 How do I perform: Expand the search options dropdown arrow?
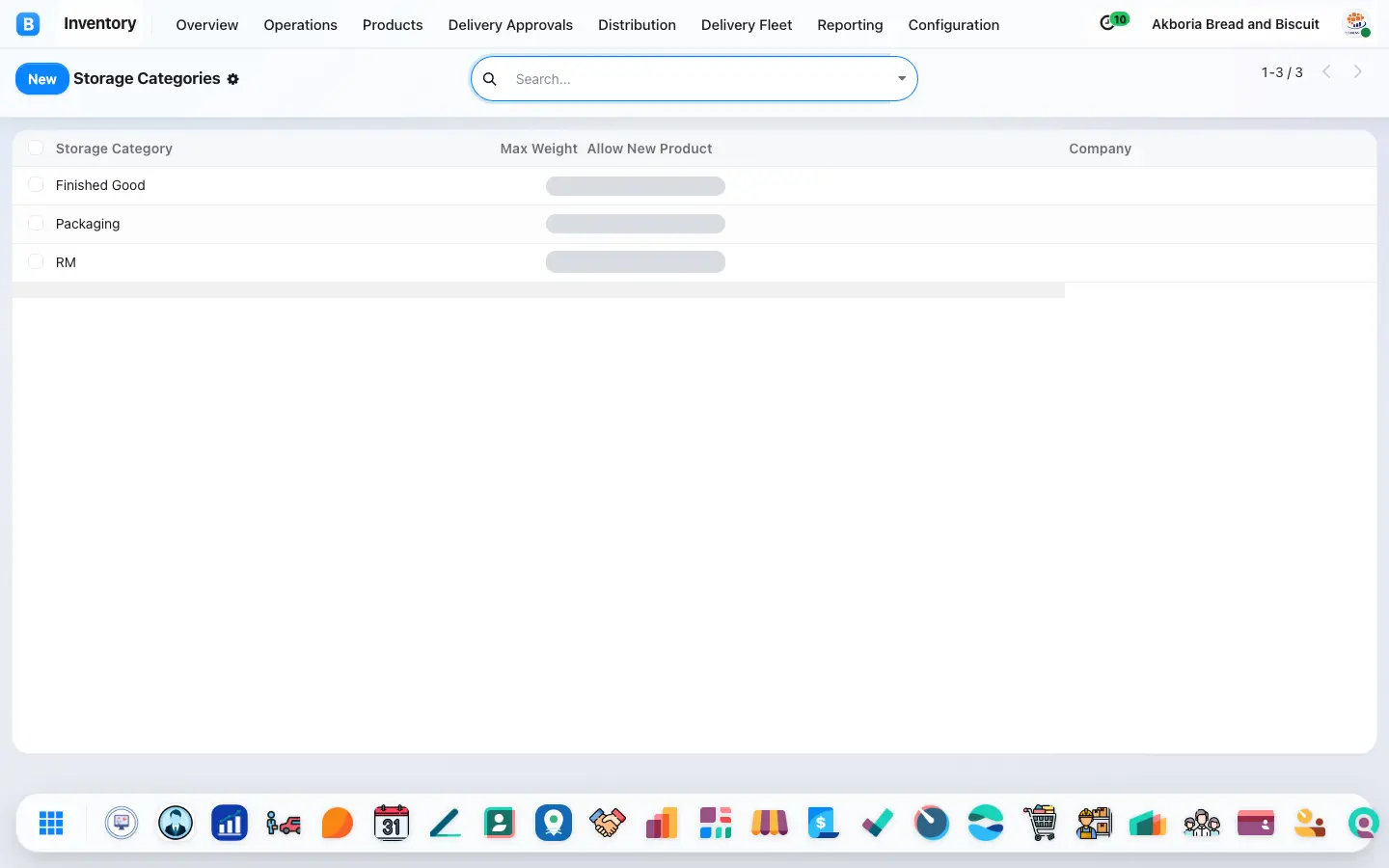click(902, 79)
